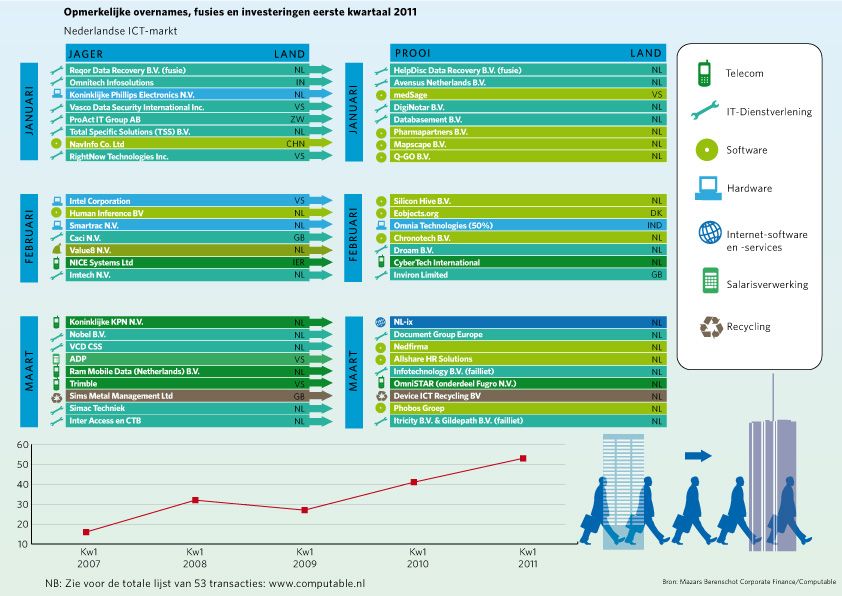Select the laptop icon next to Smartrac N.V.
The height and width of the screenshot is (596, 842).
[57, 226]
